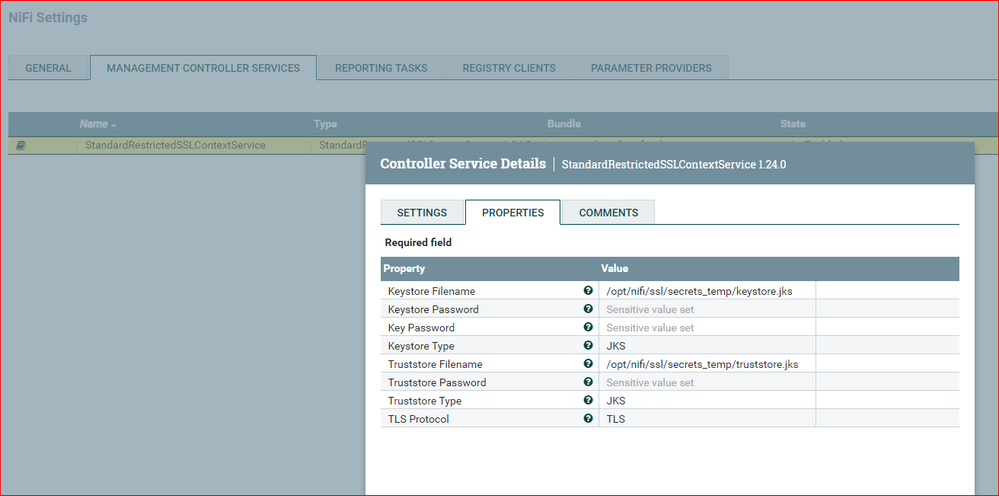Open help icon for Key Password
Image resolution: width=999 pixels, height=496 pixels.
click(588, 327)
